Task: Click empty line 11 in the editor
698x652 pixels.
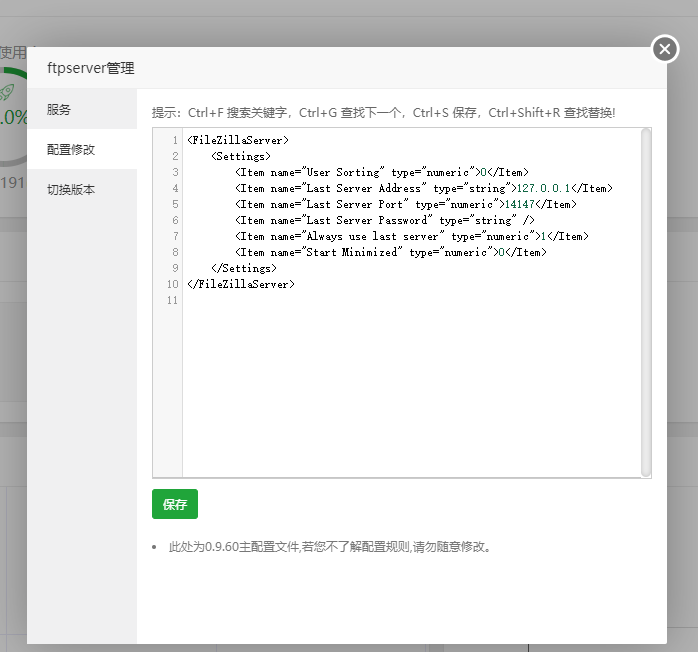Action: tap(410, 300)
